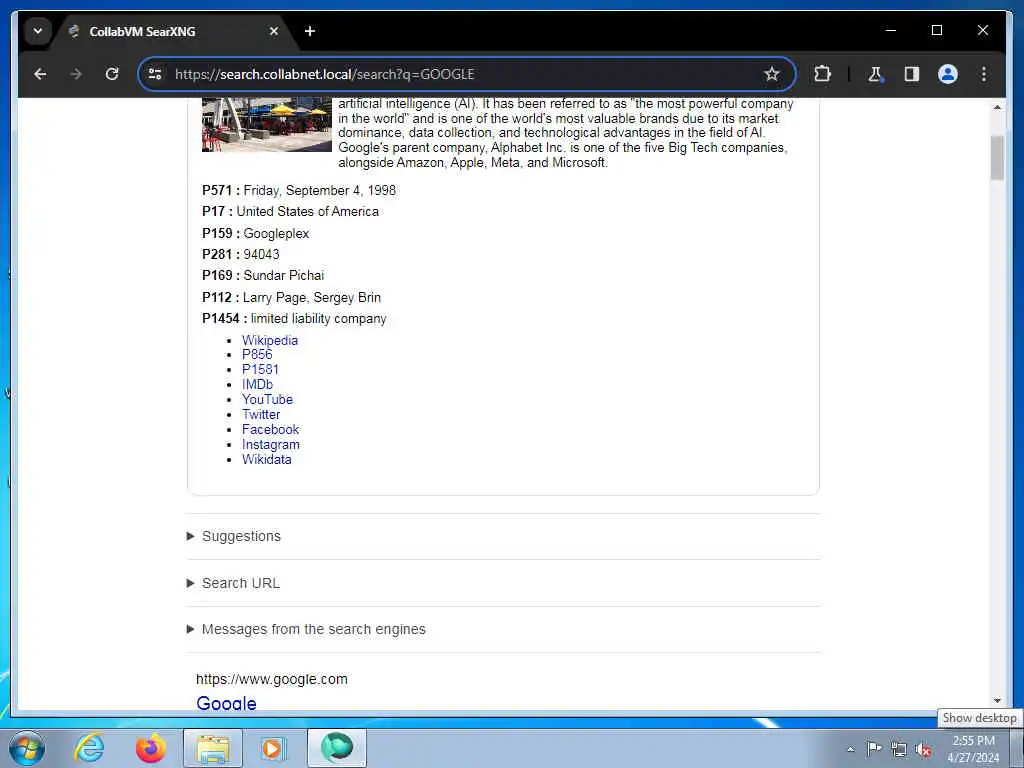Open the Instagram link
The height and width of the screenshot is (768, 1024).
(270, 445)
